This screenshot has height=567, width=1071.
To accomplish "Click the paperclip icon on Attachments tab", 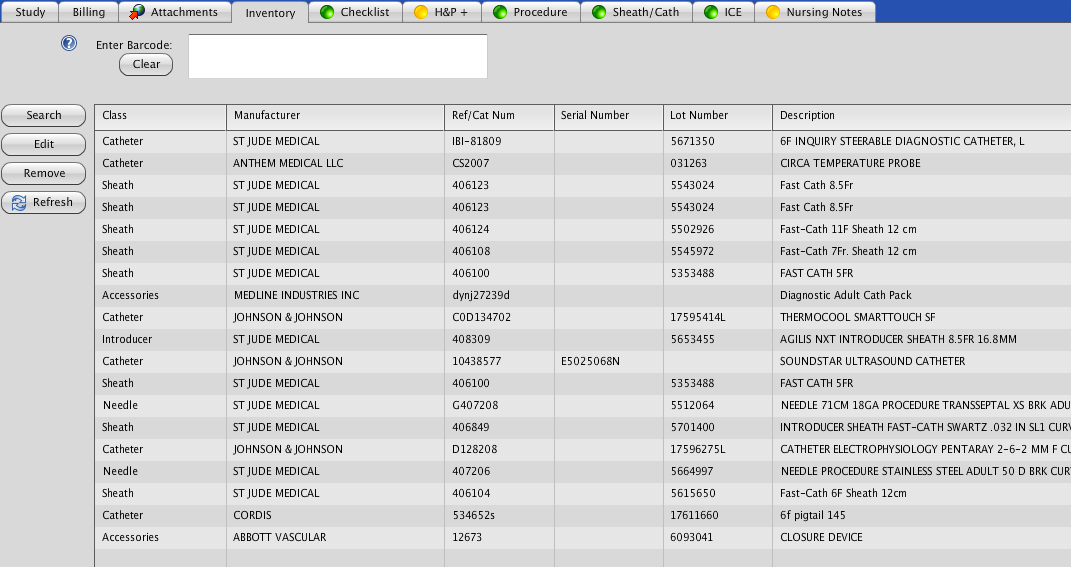I will 137,12.
